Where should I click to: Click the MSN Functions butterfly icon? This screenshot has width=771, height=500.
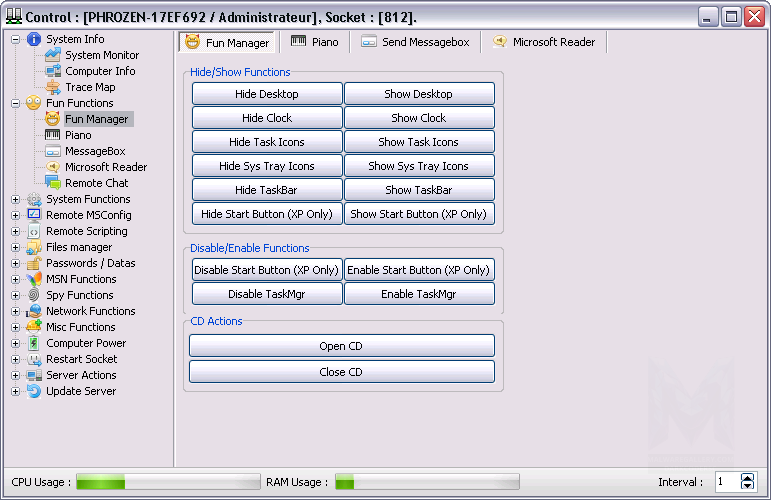[x=34, y=279]
